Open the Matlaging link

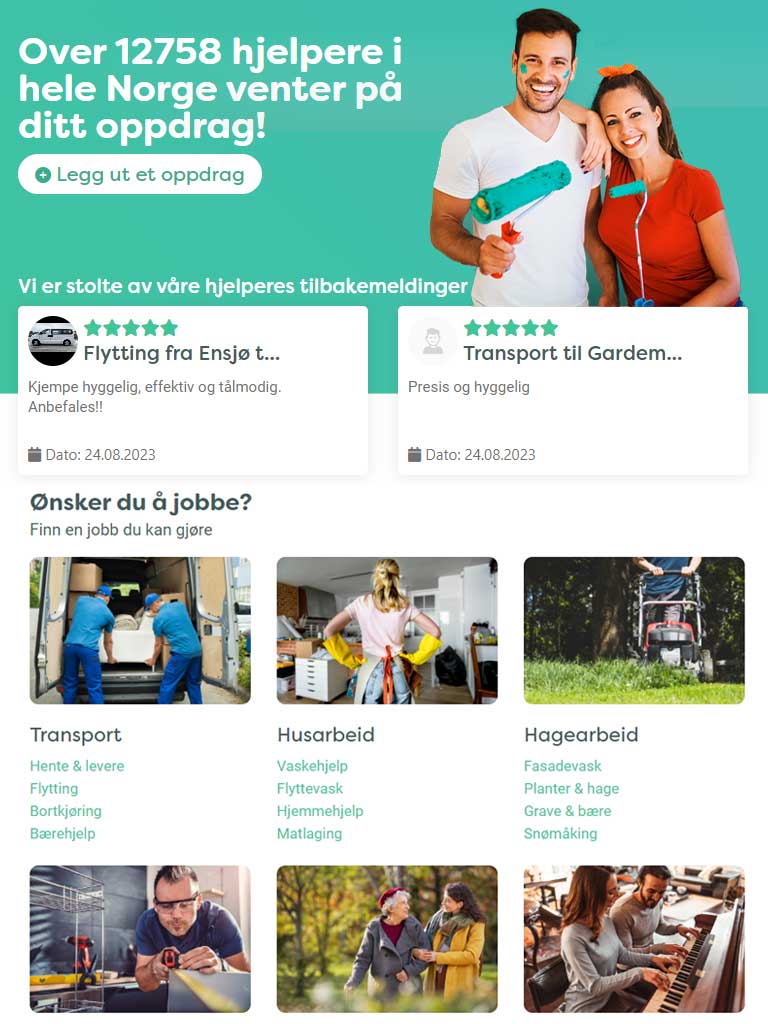click(x=310, y=833)
